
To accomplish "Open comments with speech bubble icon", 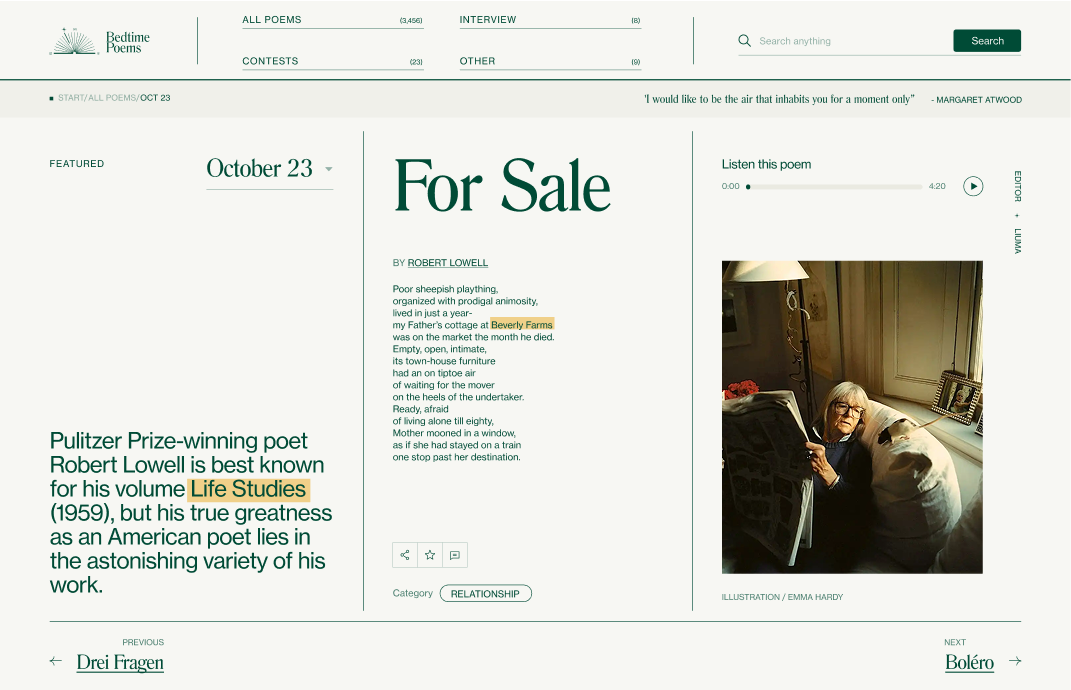I will coord(455,555).
